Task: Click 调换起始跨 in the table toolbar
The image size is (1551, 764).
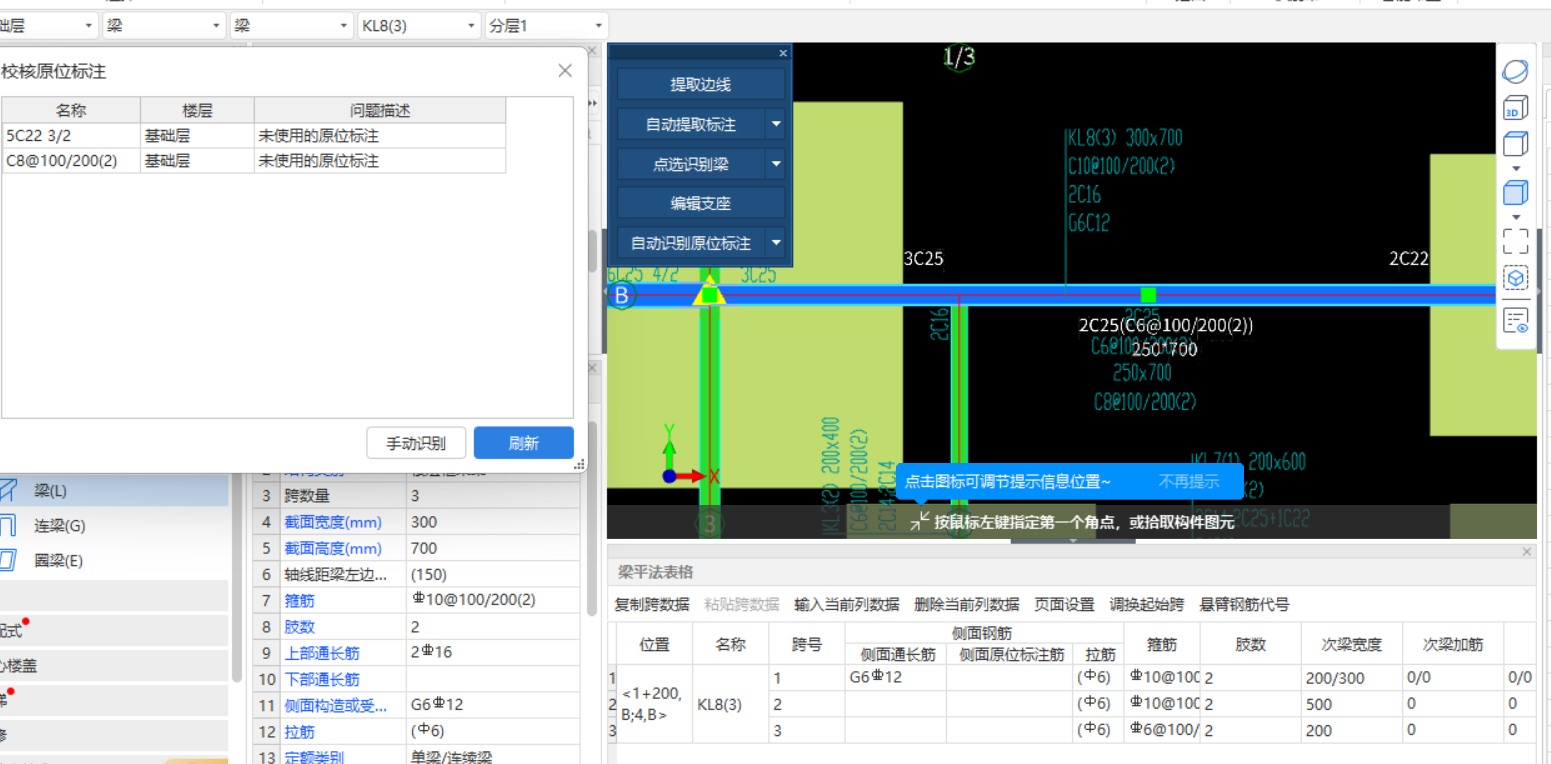Action: pyautogui.click(x=1147, y=604)
